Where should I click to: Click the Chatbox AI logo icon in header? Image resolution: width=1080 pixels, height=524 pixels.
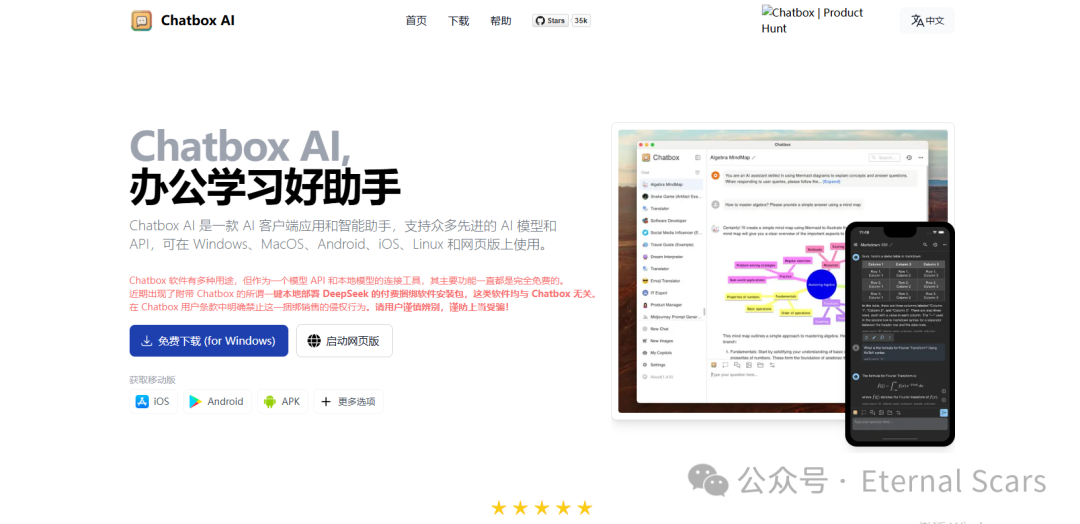[141, 21]
